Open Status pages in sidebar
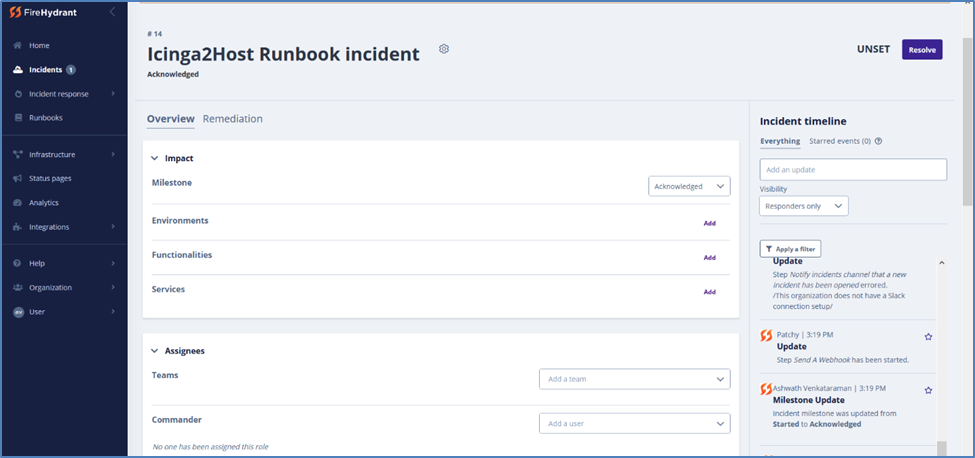This screenshot has height=458, width=975. [50, 179]
